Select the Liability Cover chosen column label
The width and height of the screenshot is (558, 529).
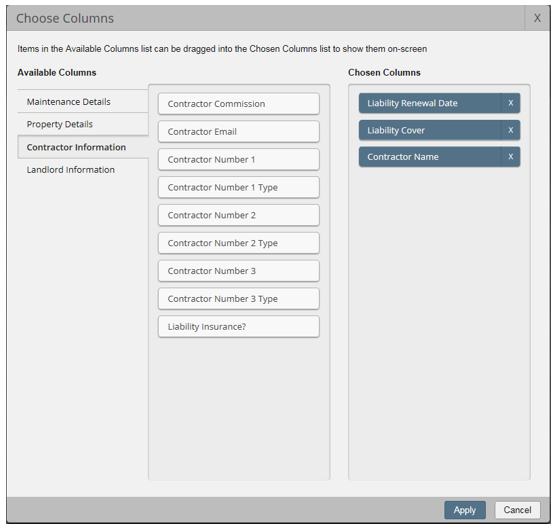(x=396, y=131)
